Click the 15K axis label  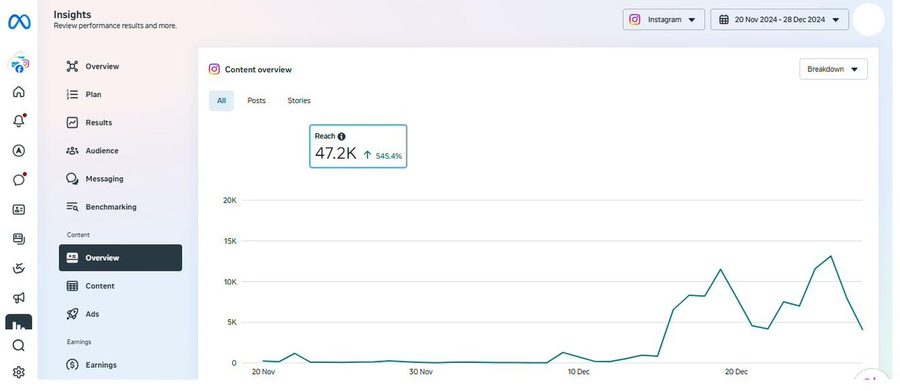coord(230,241)
